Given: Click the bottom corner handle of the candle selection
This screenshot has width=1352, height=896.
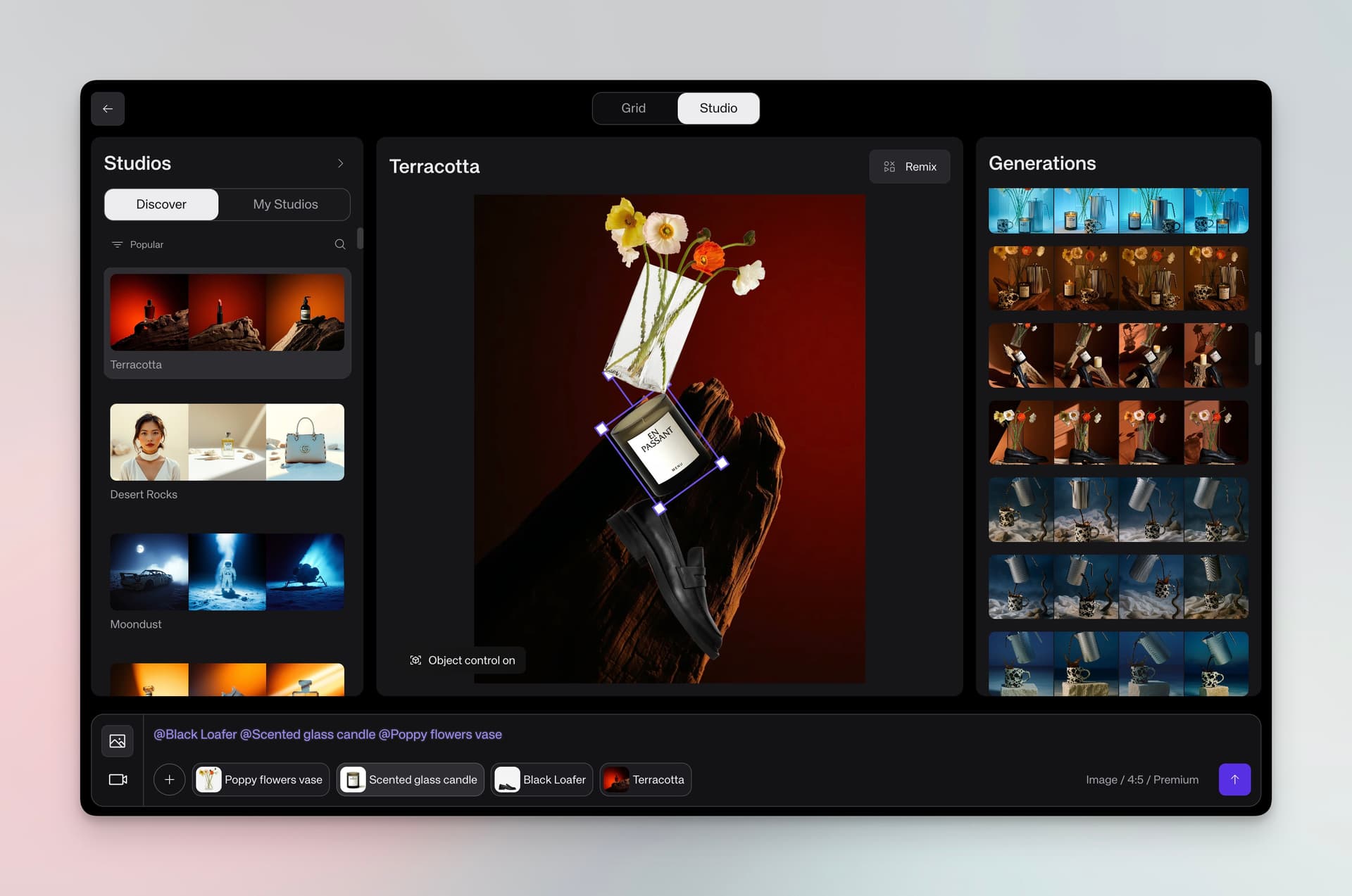Looking at the screenshot, I should click(660, 507).
